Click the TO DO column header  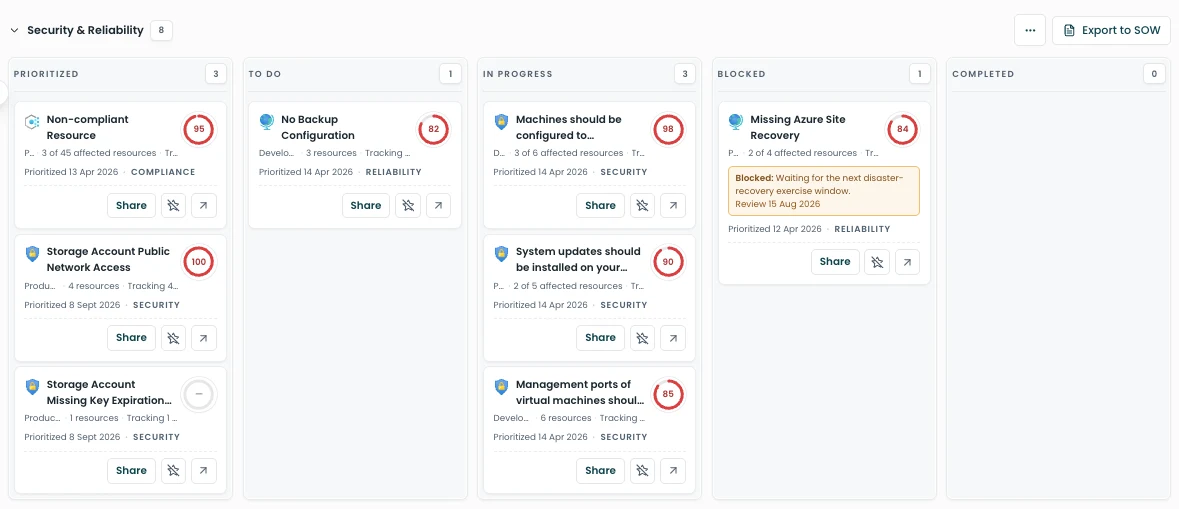click(265, 74)
